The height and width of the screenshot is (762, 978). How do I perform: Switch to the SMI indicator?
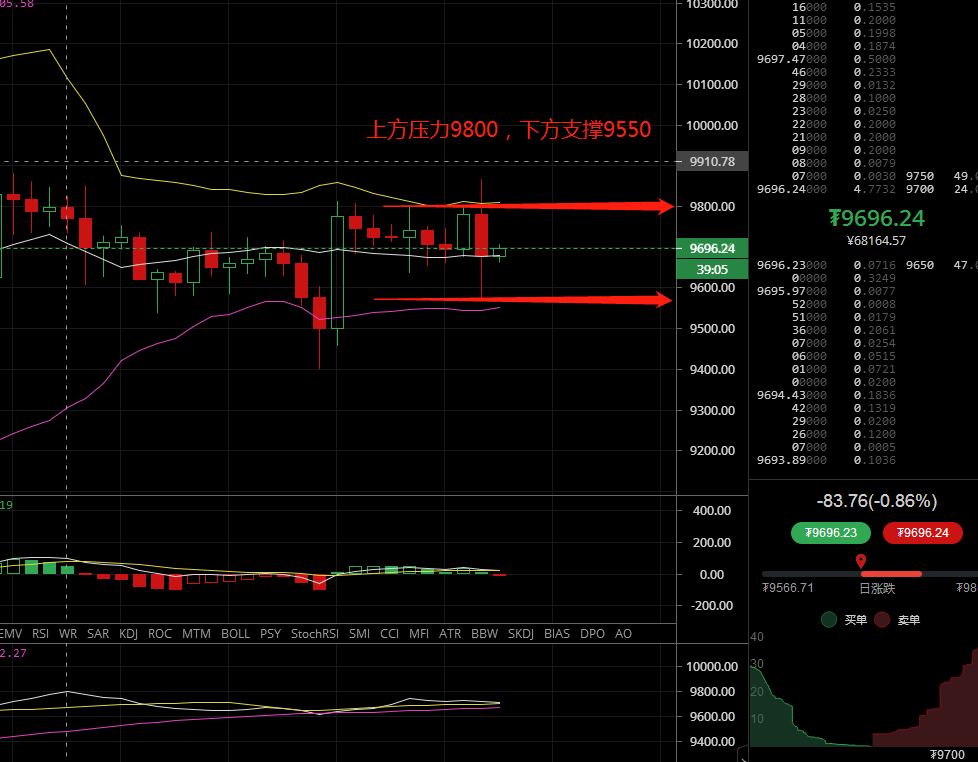tap(360, 634)
